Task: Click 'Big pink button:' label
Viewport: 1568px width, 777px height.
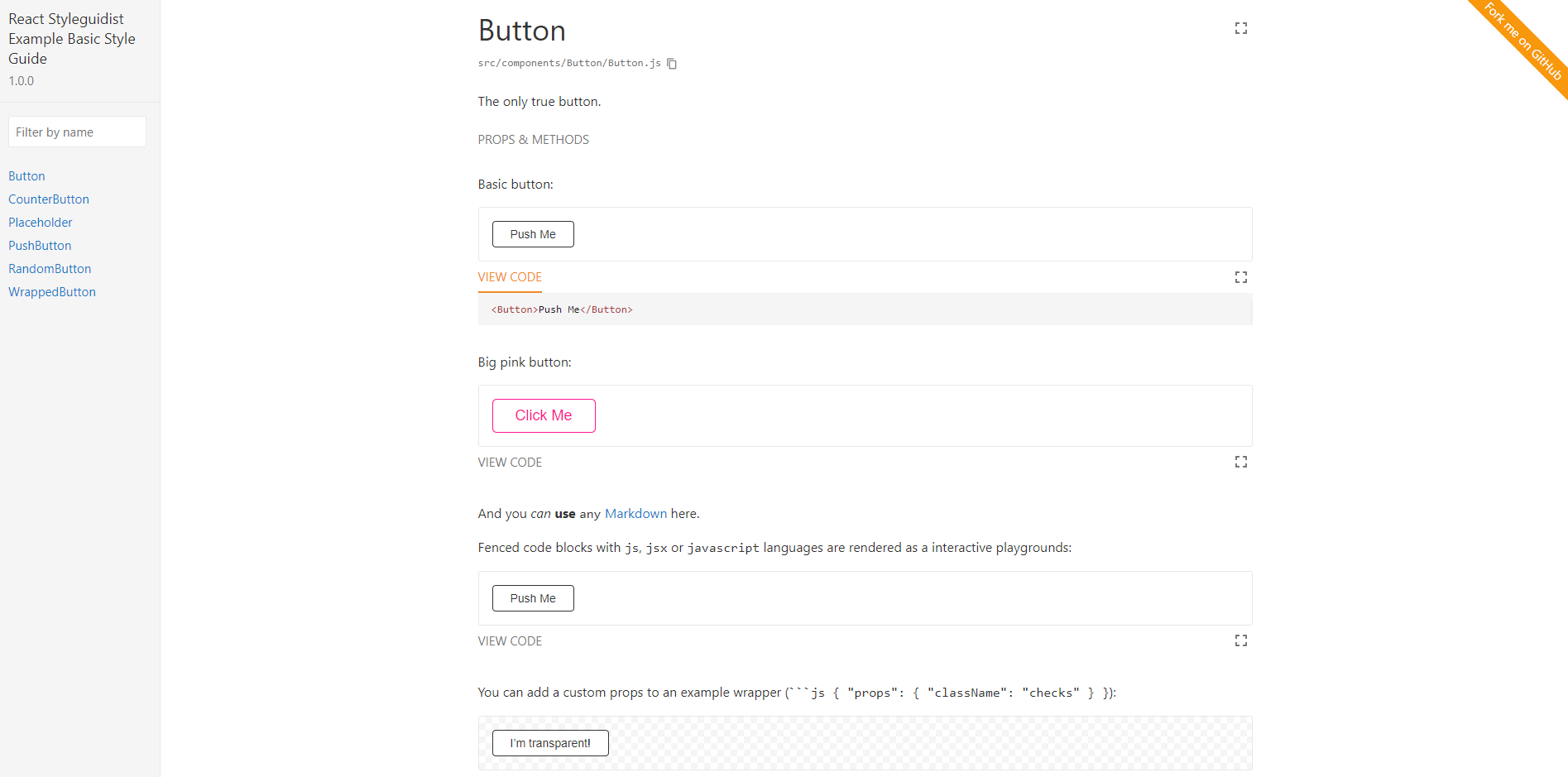Action: coord(525,362)
